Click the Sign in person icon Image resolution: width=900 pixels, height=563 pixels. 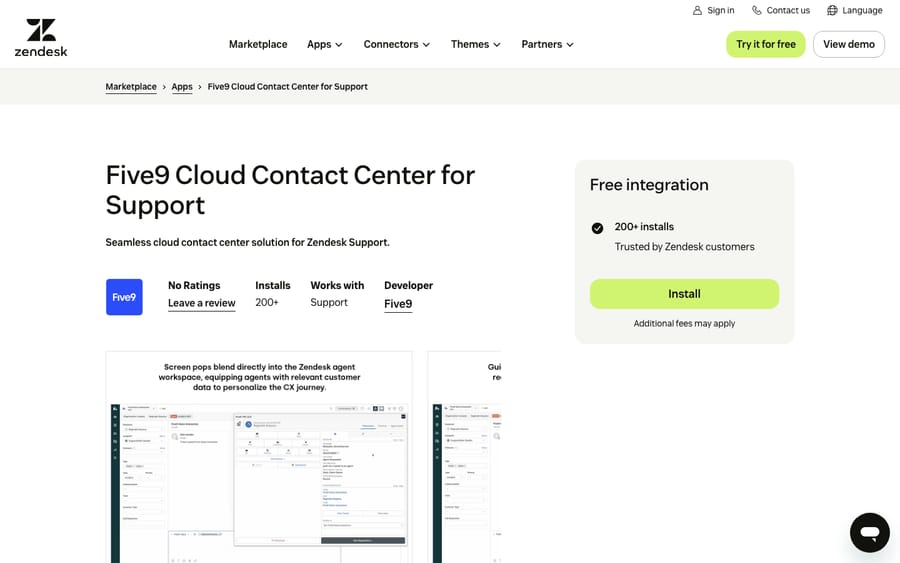coord(697,10)
